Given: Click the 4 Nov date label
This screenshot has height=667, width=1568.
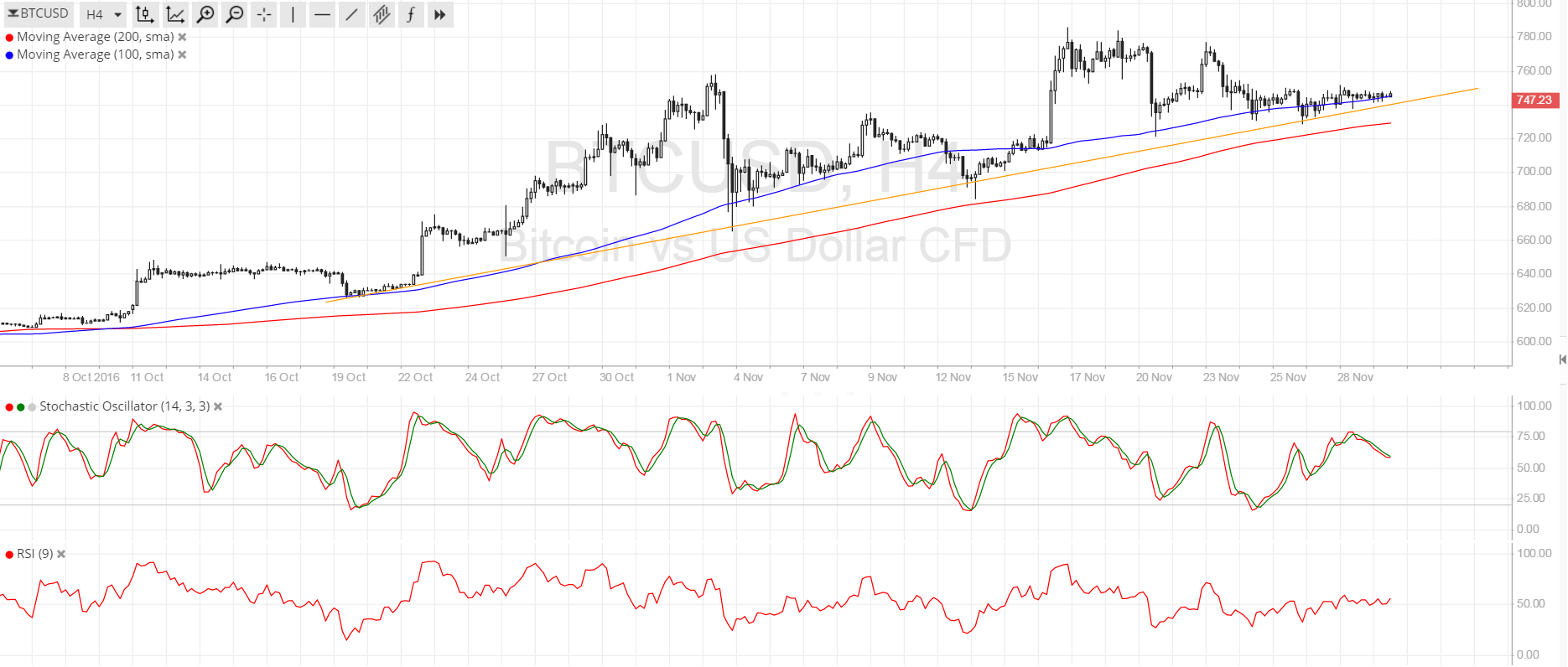Looking at the screenshot, I should click(x=749, y=377).
